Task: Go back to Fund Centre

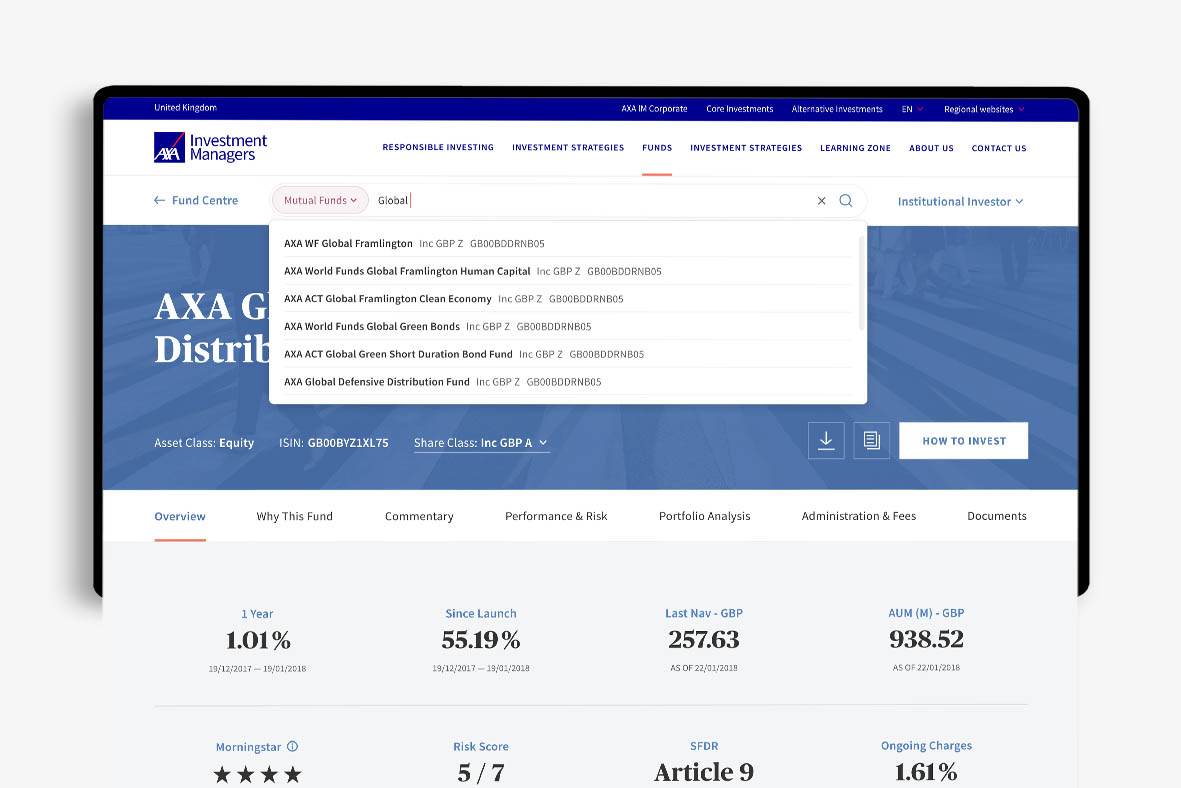Action: (205, 200)
